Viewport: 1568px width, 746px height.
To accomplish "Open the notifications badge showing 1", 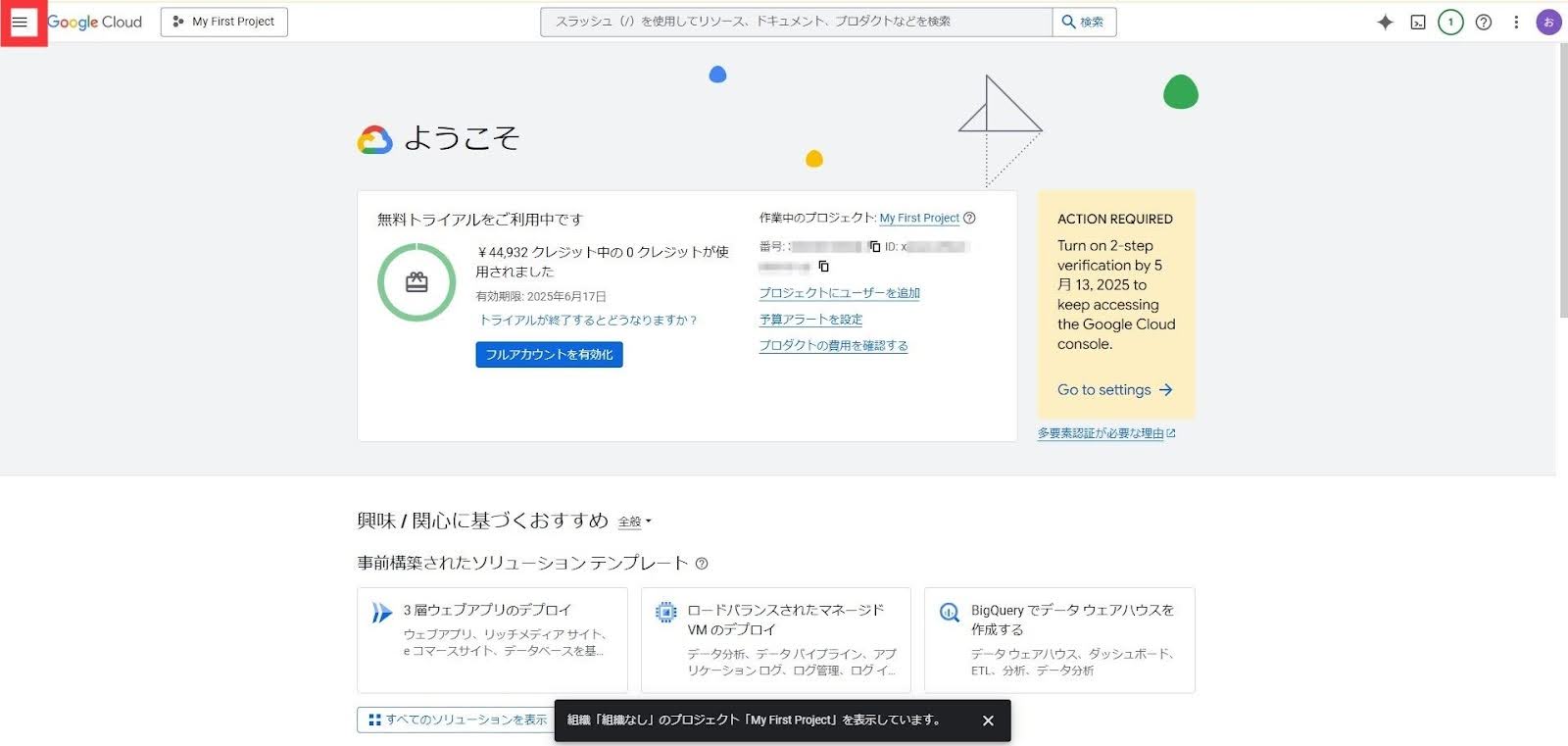I will (x=1450, y=22).
